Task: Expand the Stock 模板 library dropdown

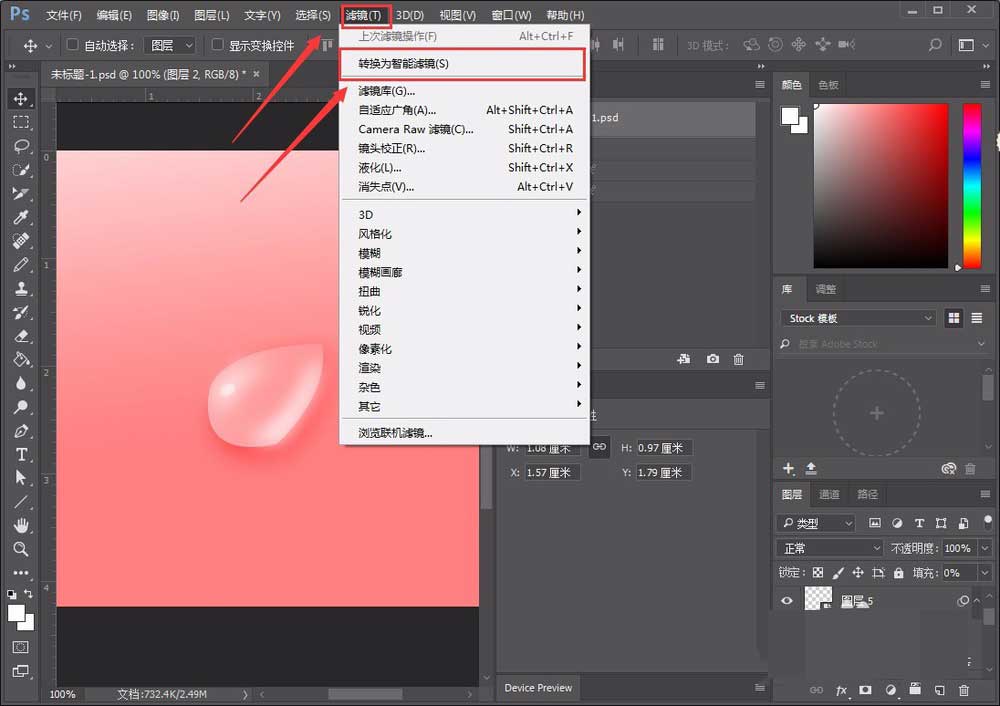Action: (x=858, y=318)
